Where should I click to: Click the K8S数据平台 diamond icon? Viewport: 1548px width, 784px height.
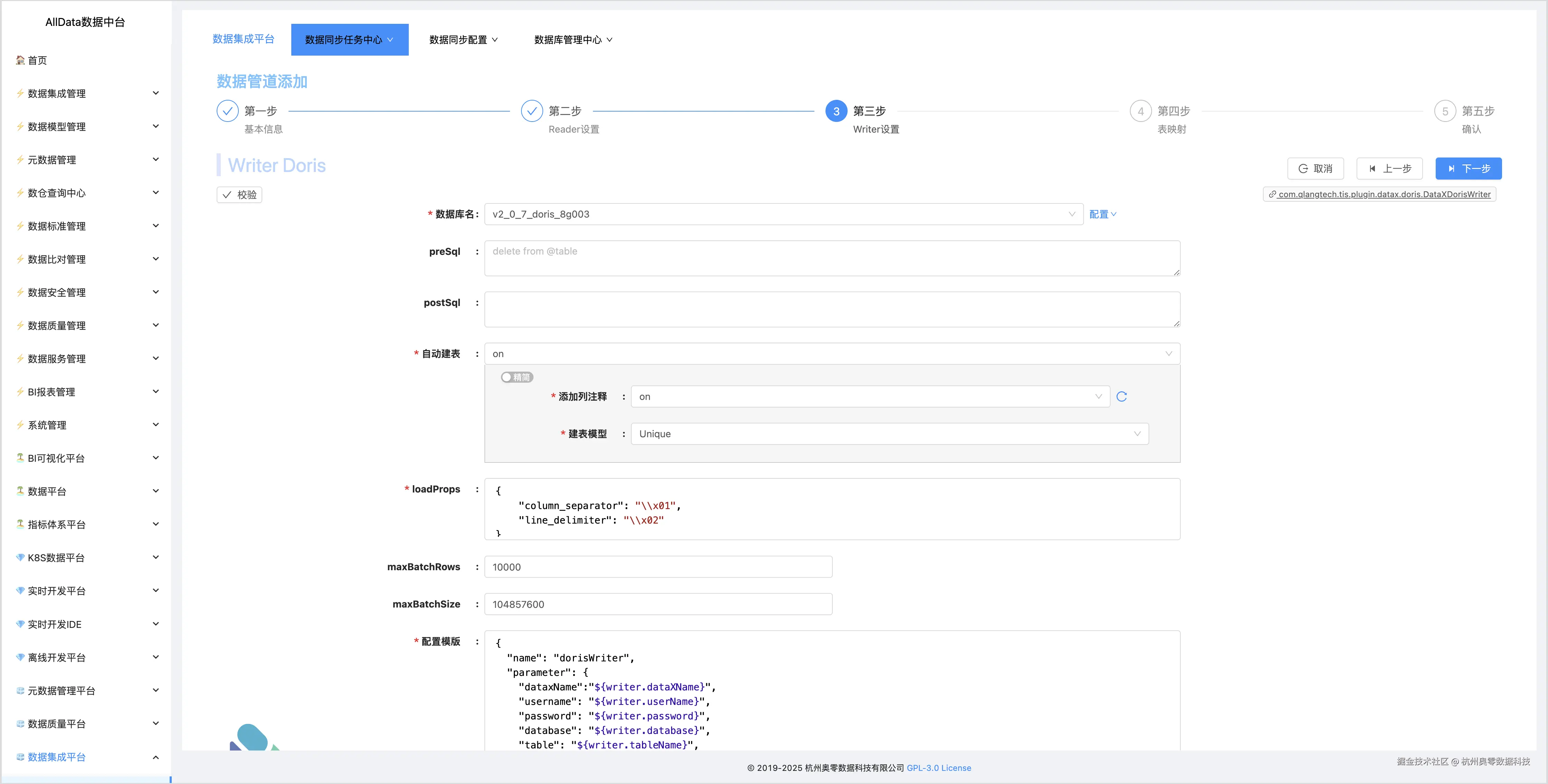(x=20, y=557)
